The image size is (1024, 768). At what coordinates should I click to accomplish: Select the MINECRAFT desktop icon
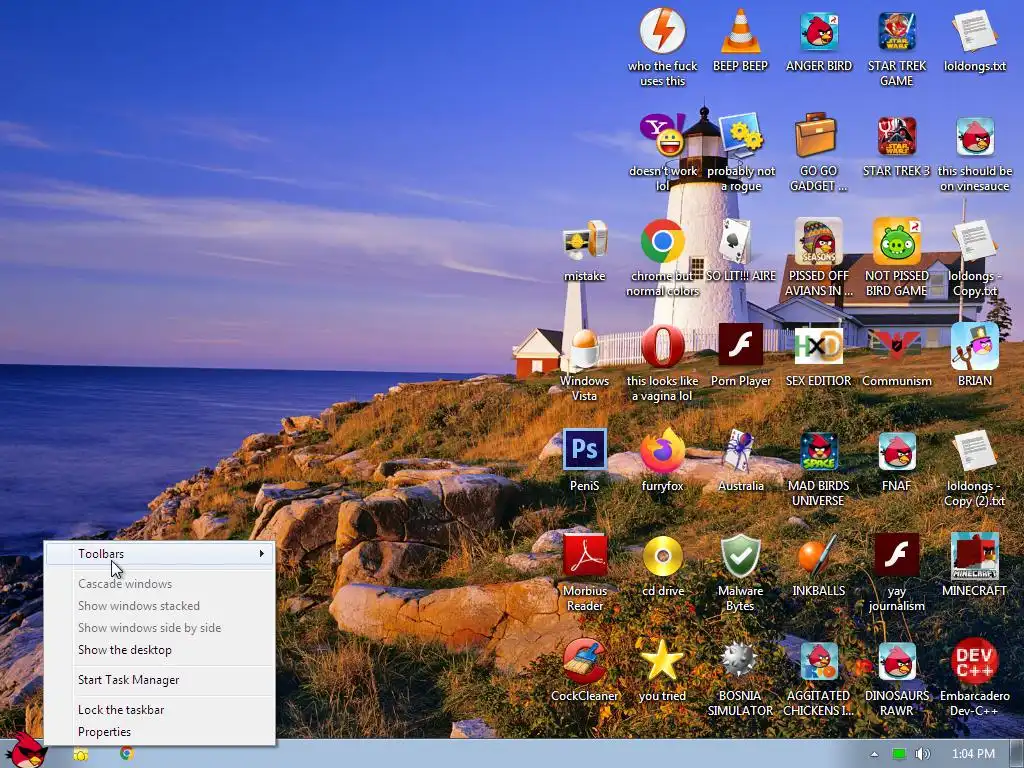pos(974,556)
